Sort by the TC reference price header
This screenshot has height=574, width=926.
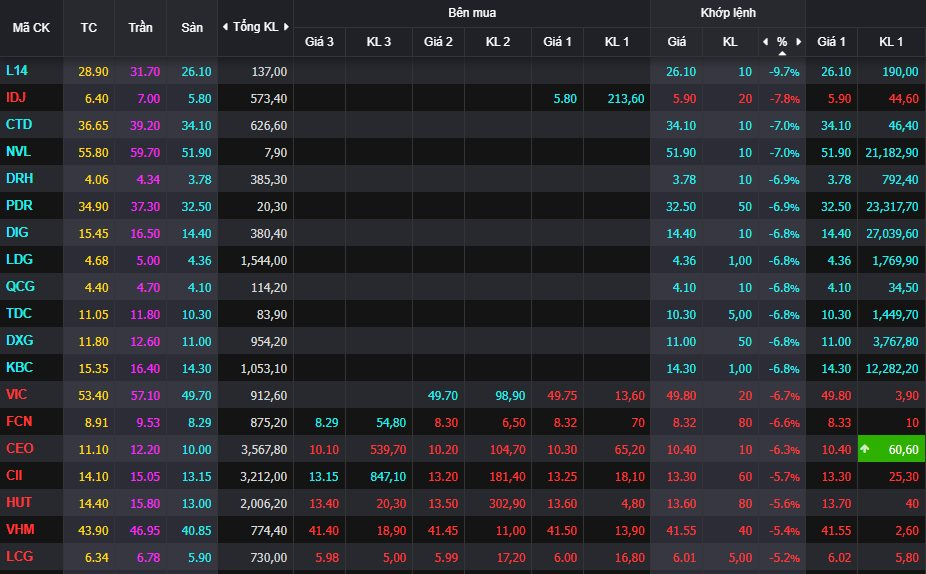tap(89, 27)
